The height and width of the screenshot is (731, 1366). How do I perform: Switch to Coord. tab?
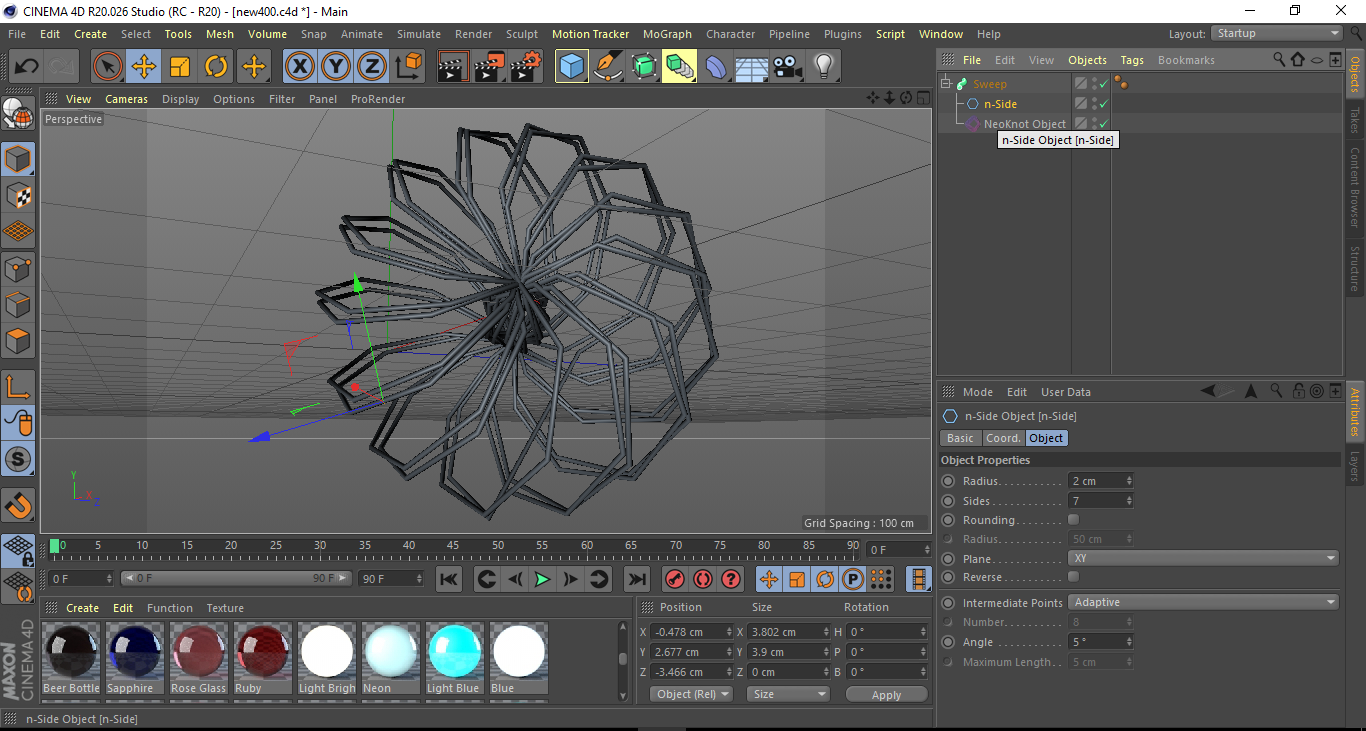[1003, 438]
